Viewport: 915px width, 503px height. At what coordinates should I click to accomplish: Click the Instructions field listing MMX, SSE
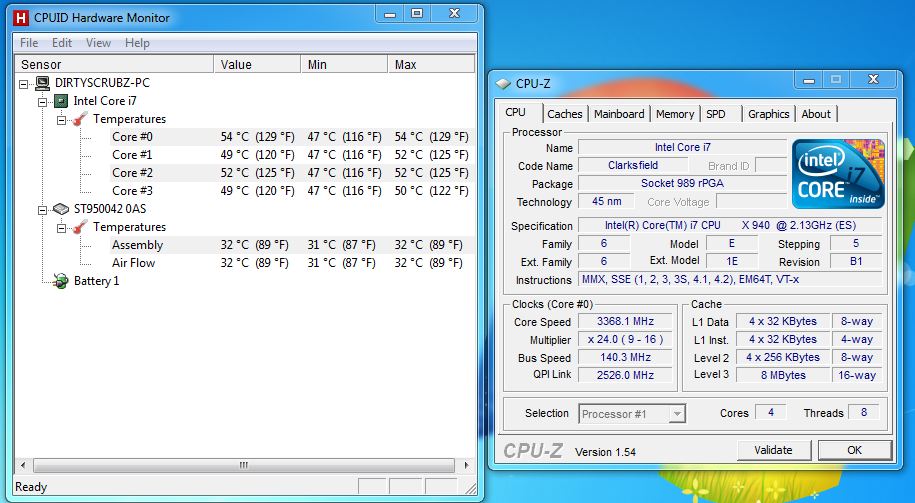(729, 280)
